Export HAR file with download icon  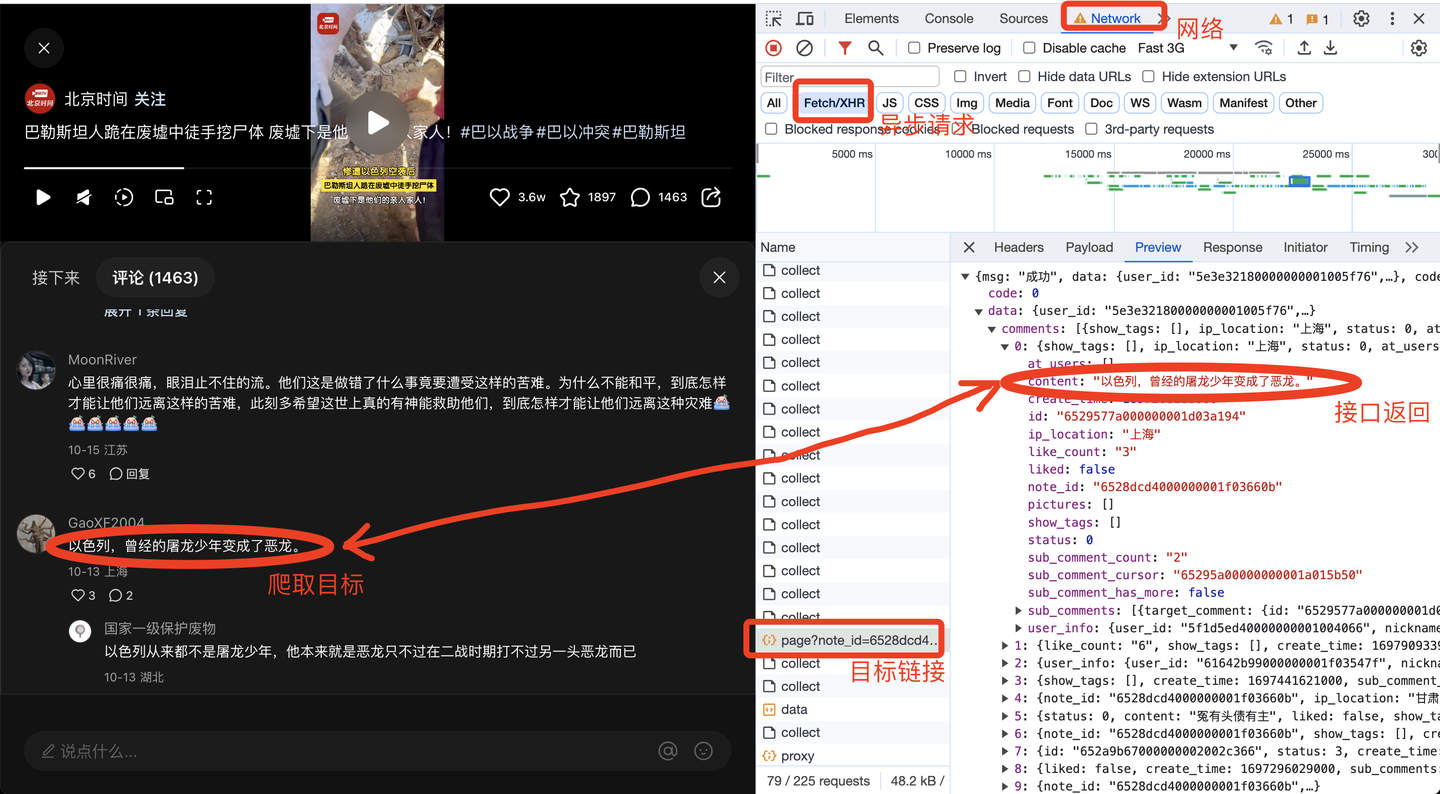(1331, 48)
